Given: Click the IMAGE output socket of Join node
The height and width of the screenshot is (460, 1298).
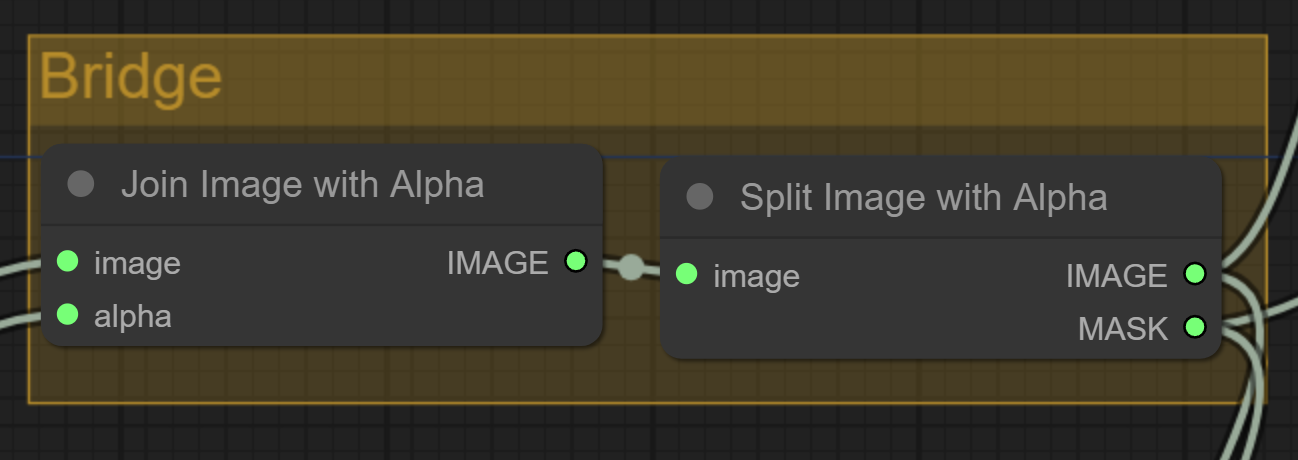Looking at the screenshot, I should click(575, 262).
